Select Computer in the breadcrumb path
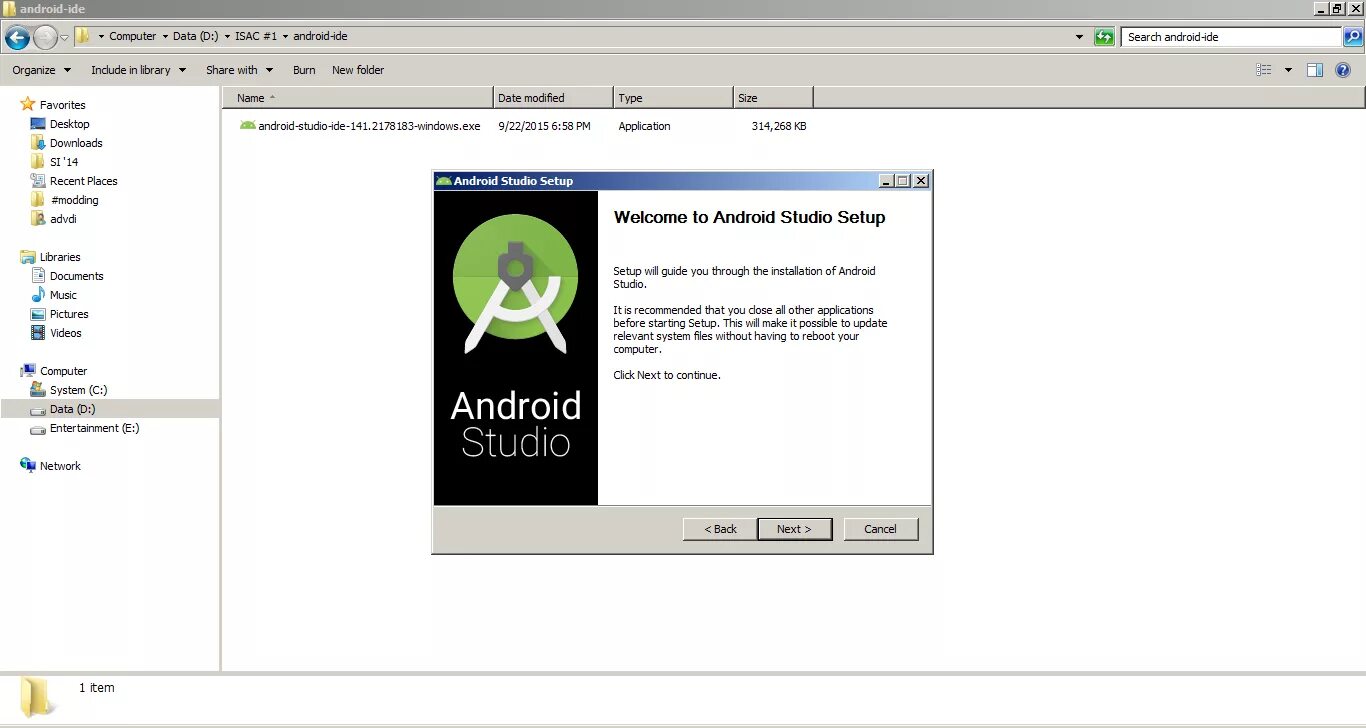This screenshot has width=1366, height=728. [132, 36]
